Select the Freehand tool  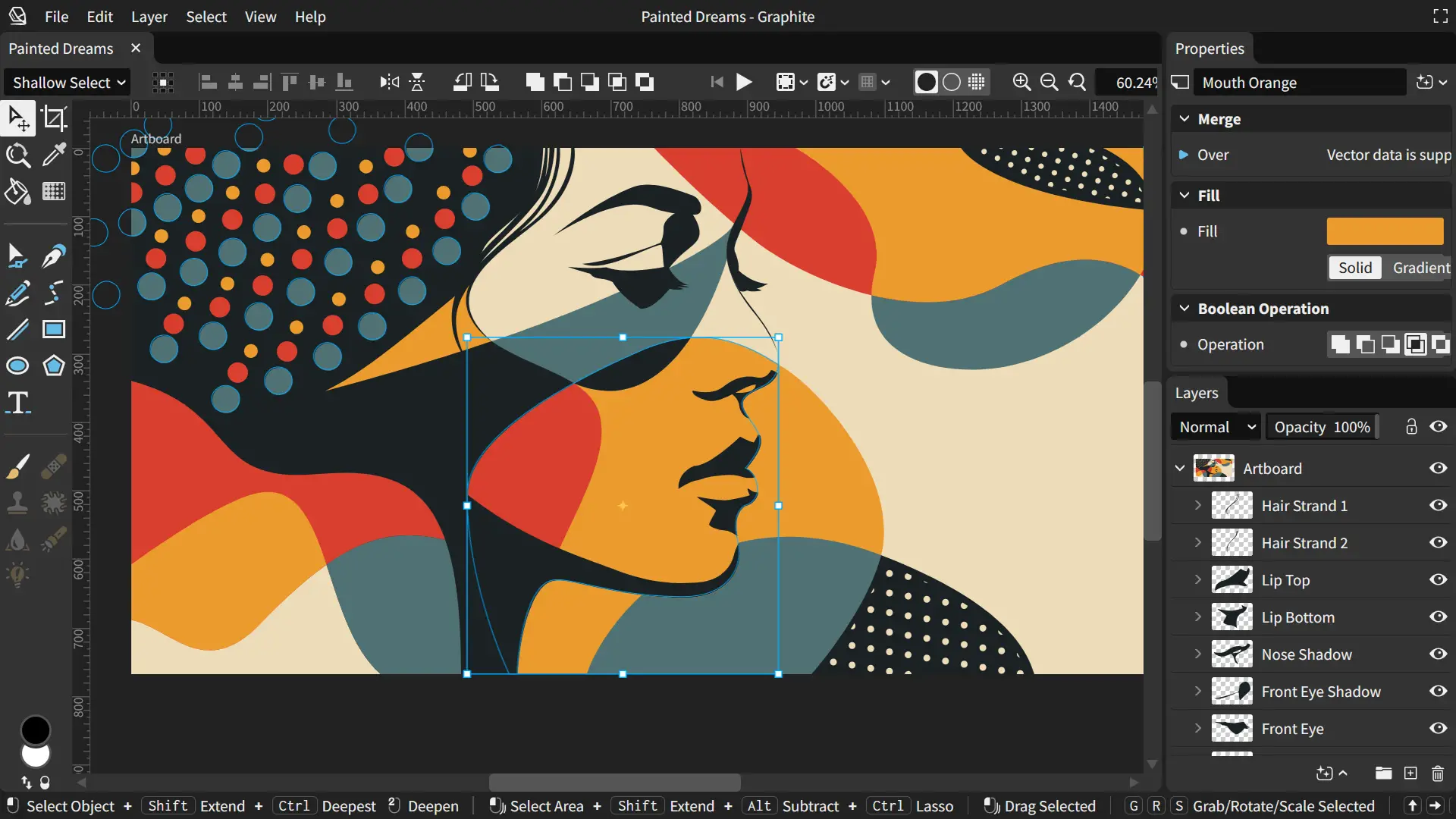pos(17,293)
